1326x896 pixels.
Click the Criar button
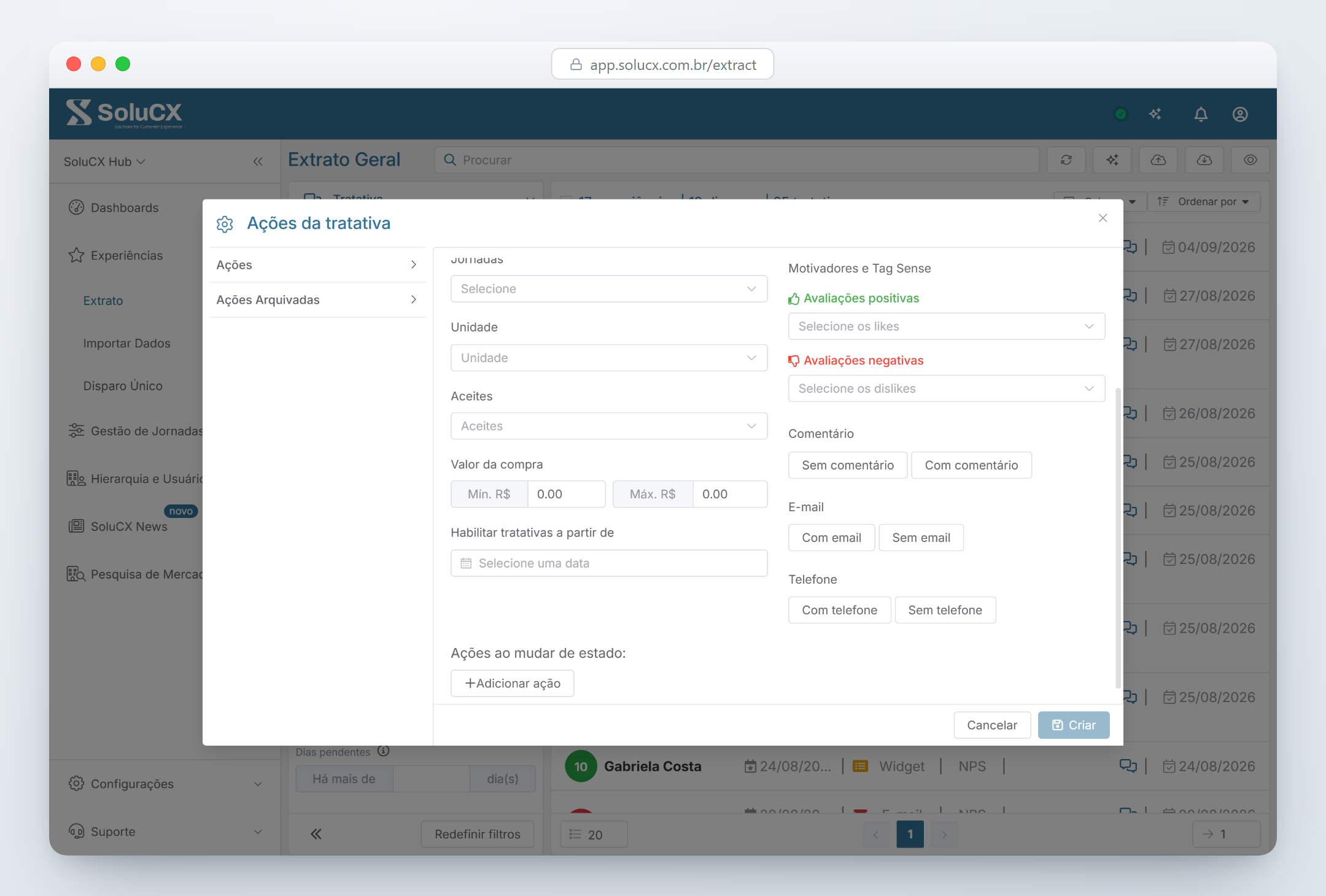(x=1074, y=725)
